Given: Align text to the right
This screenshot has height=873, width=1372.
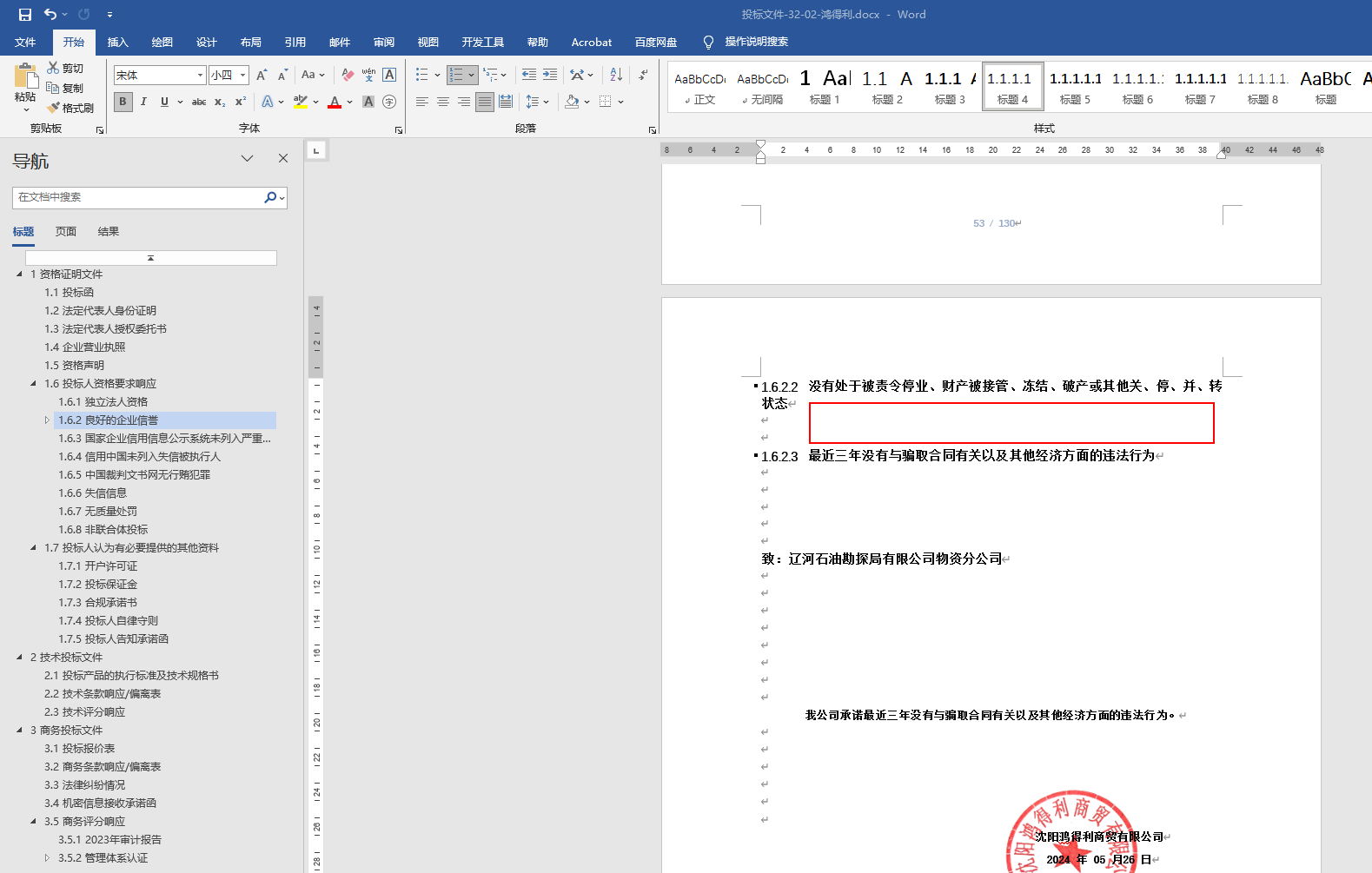Looking at the screenshot, I should click(x=464, y=102).
